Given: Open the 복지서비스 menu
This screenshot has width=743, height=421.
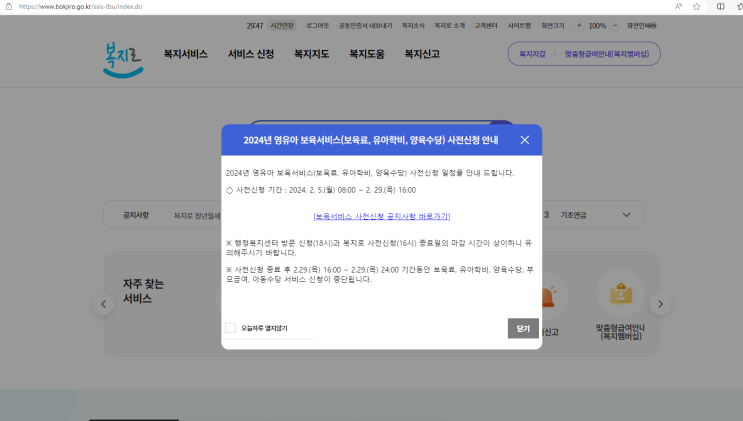Looking at the screenshot, I should click(186, 54).
